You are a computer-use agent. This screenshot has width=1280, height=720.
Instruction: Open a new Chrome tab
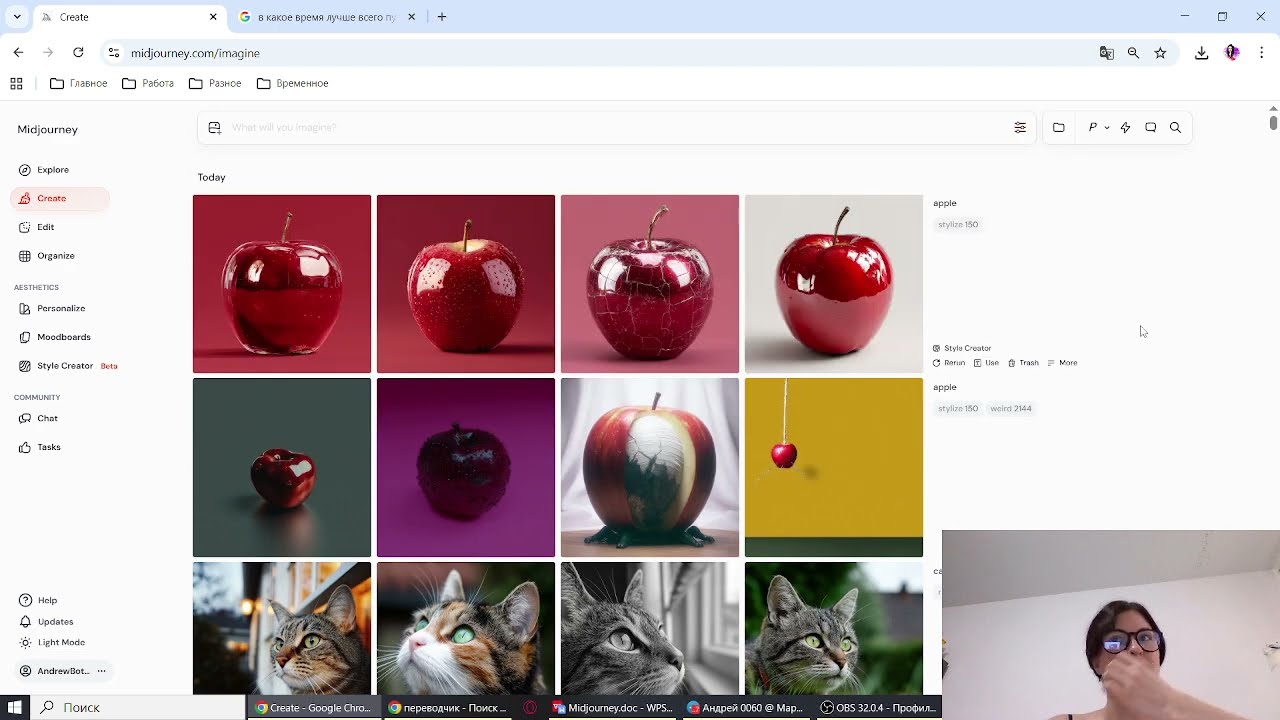(x=442, y=17)
